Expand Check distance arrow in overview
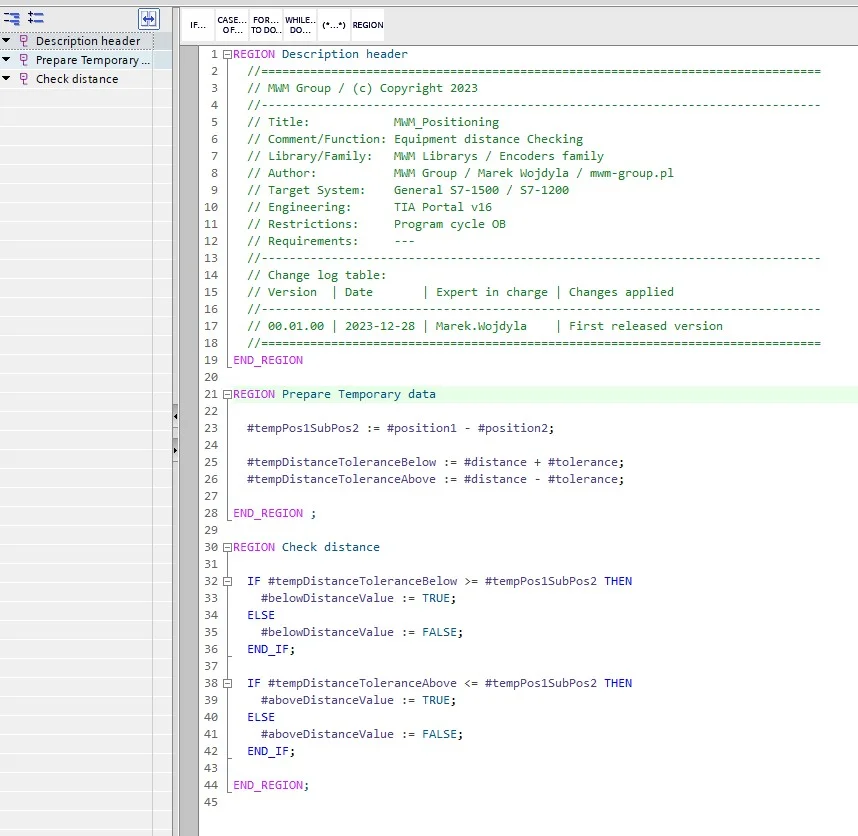 (x=7, y=79)
